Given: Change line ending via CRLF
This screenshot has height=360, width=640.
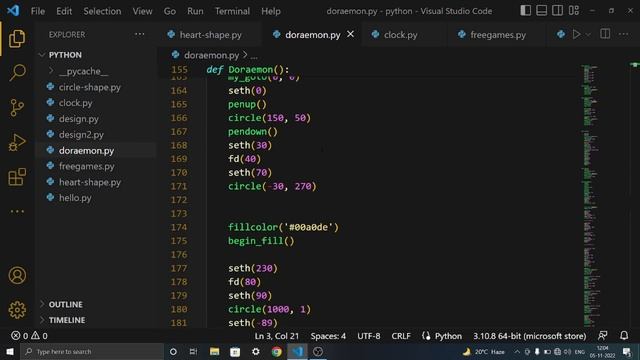Looking at the screenshot, I should 401,336.
